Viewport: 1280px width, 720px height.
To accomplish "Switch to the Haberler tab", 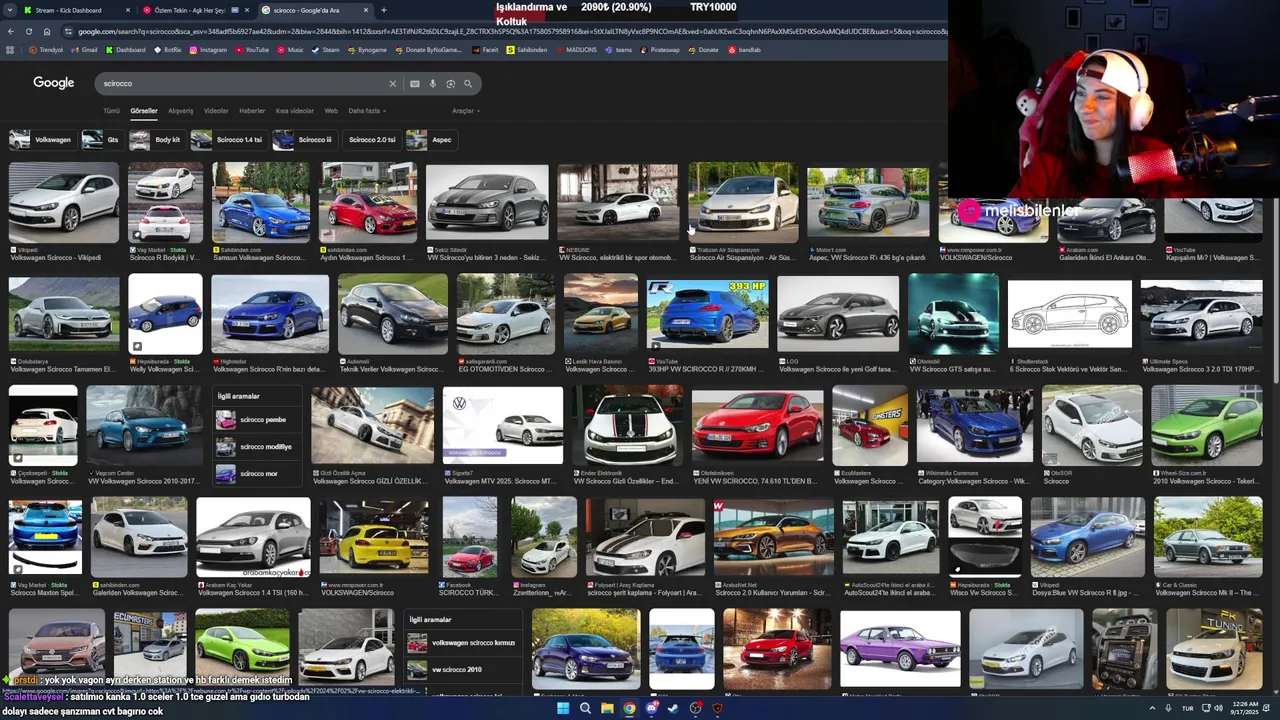I will pyautogui.click(x=252, y=111).
